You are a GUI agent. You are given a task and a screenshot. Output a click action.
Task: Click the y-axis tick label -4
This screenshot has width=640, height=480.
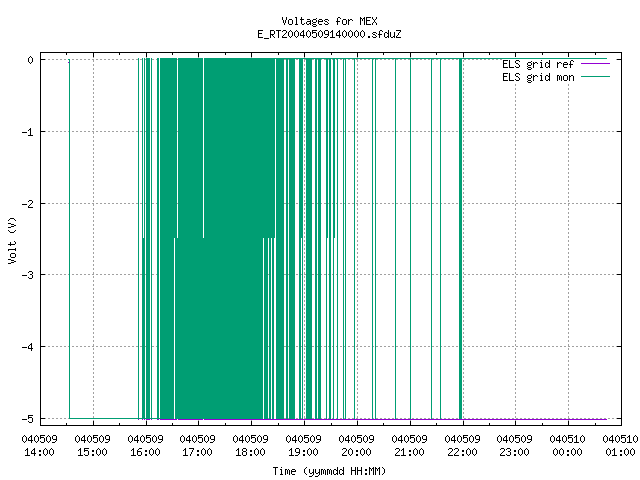[27, 347]
